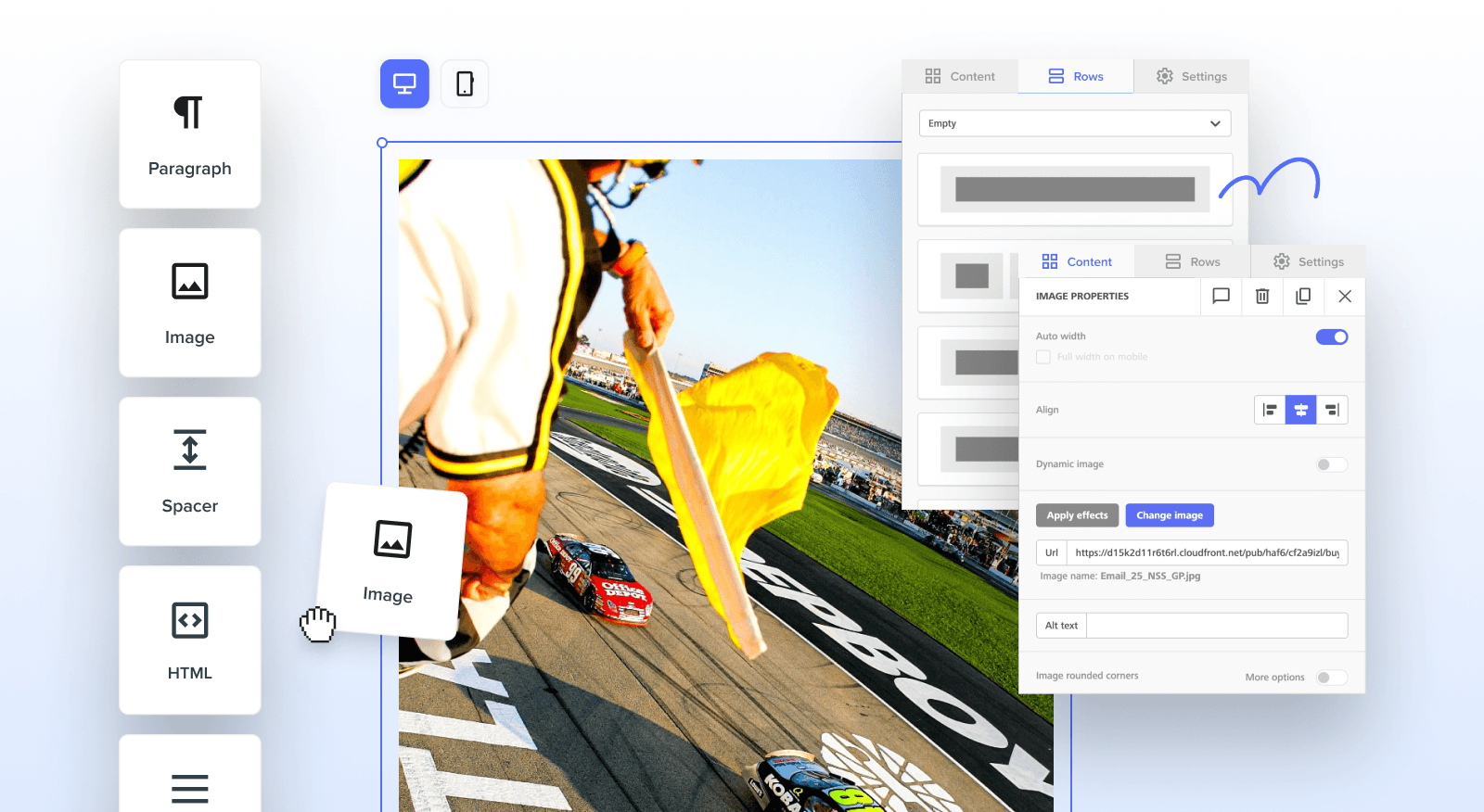Viewport: 1484px width, 812px height.
Task: Turn on More options toggle
Action: pos(1331,678)
